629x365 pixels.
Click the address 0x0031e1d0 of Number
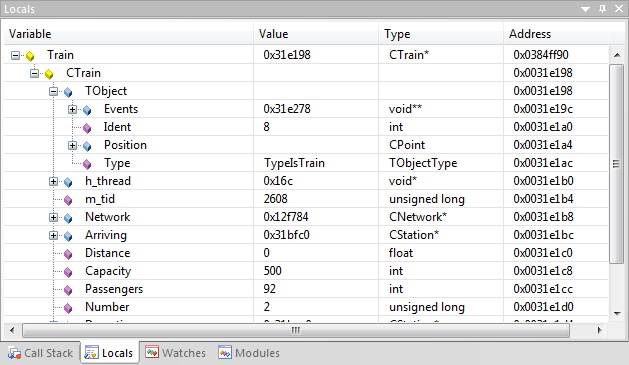click(x=543, y=307)
